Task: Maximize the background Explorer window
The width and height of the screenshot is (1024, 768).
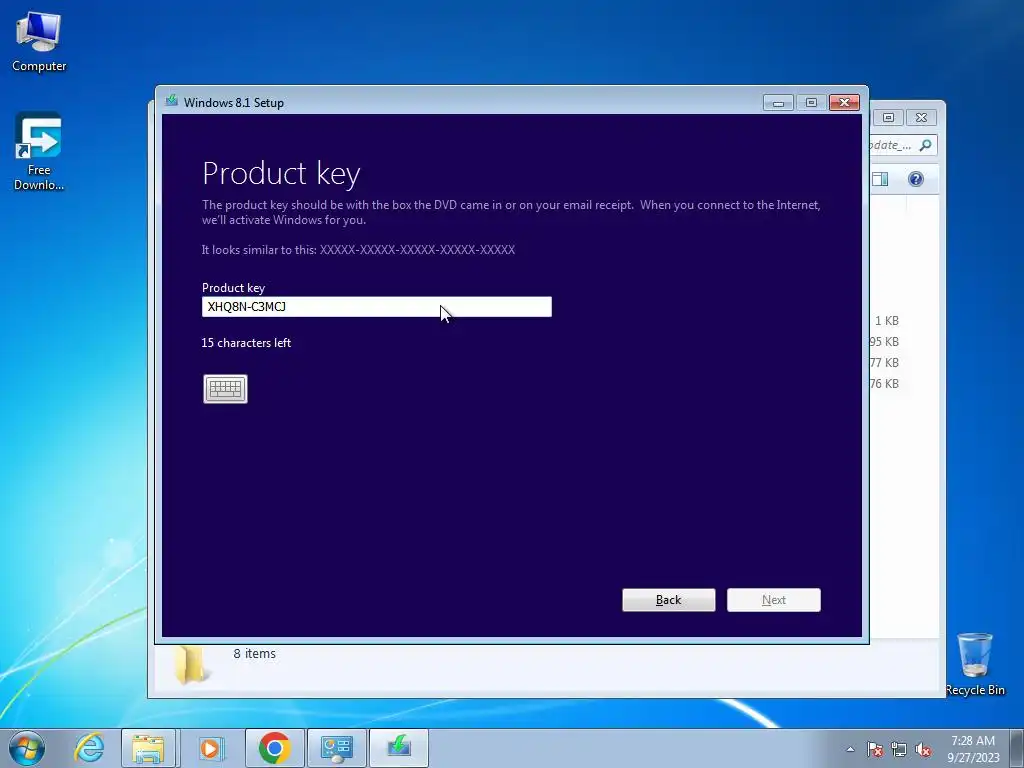Action: tap(888, 118)
